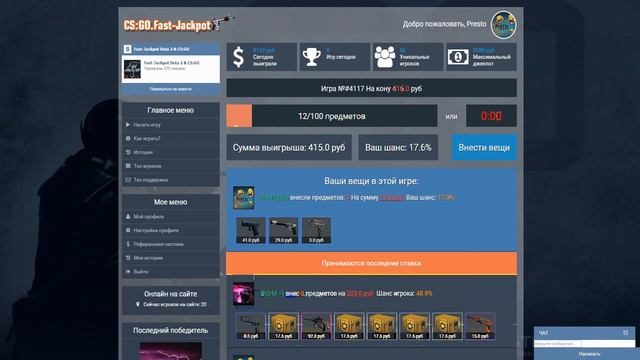The height and width of the screenshot is (360, 640).
Task: Click the Главное меню heading
Action: tap(171, 110)
